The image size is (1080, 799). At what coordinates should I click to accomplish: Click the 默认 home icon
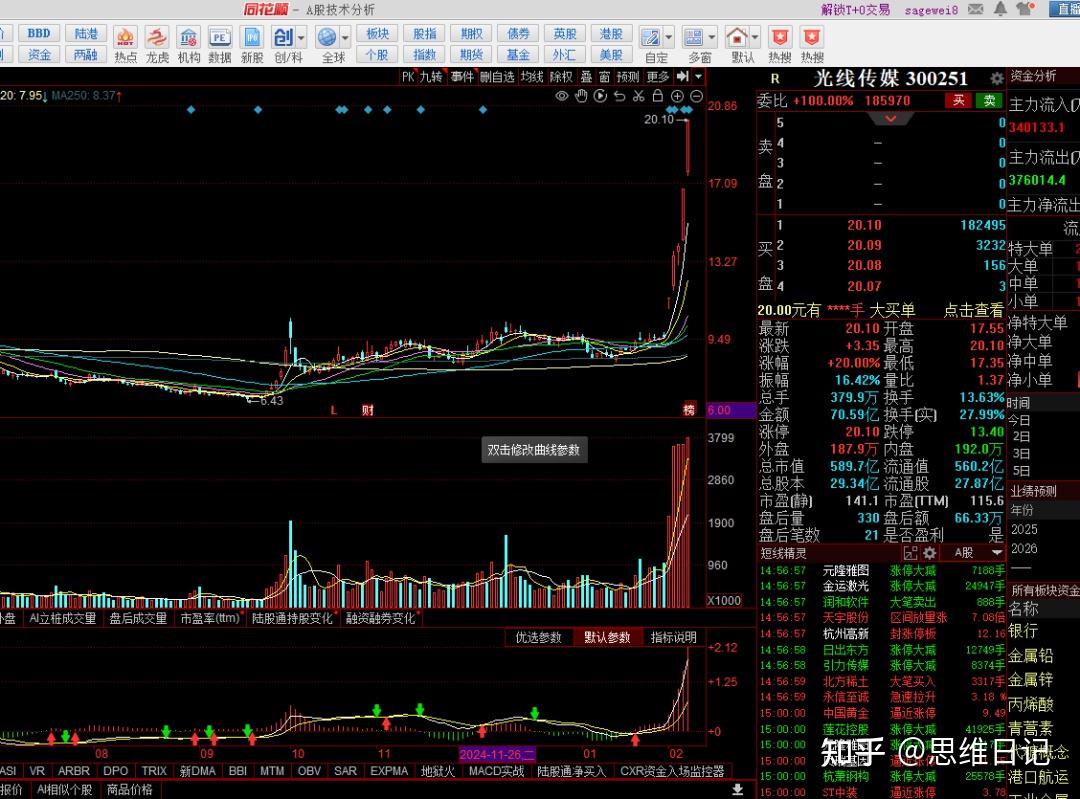[x=736, y=37]
